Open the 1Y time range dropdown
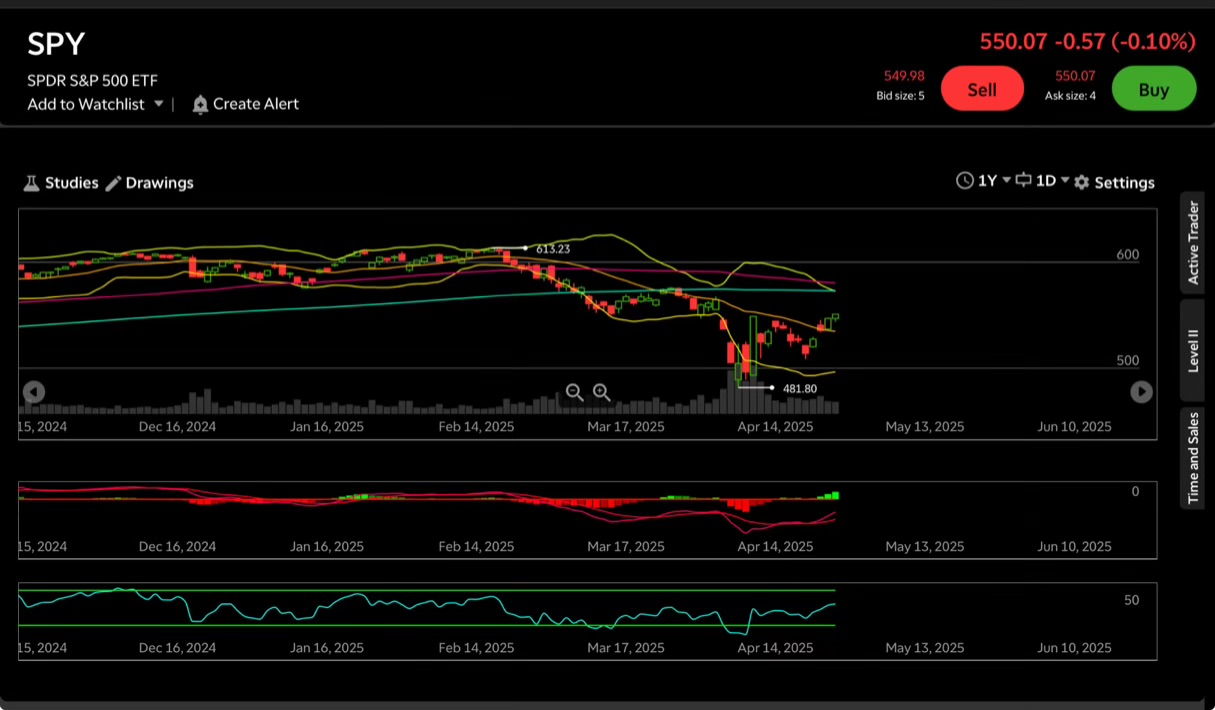 [994, 181]
